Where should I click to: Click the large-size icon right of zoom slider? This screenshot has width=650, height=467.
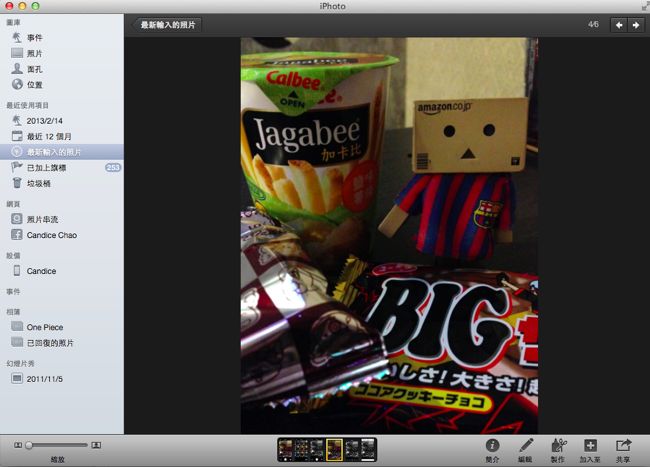click(96, 445)
